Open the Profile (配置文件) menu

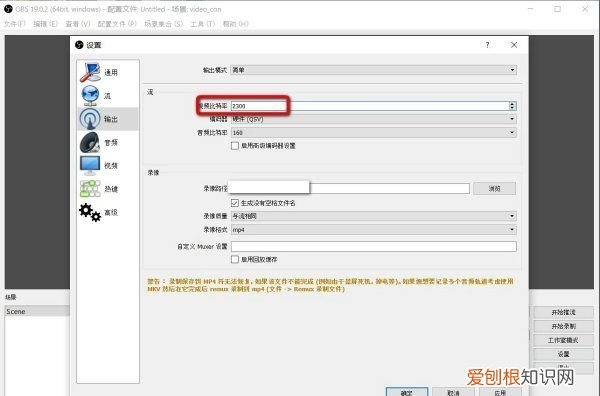(117, 24)
